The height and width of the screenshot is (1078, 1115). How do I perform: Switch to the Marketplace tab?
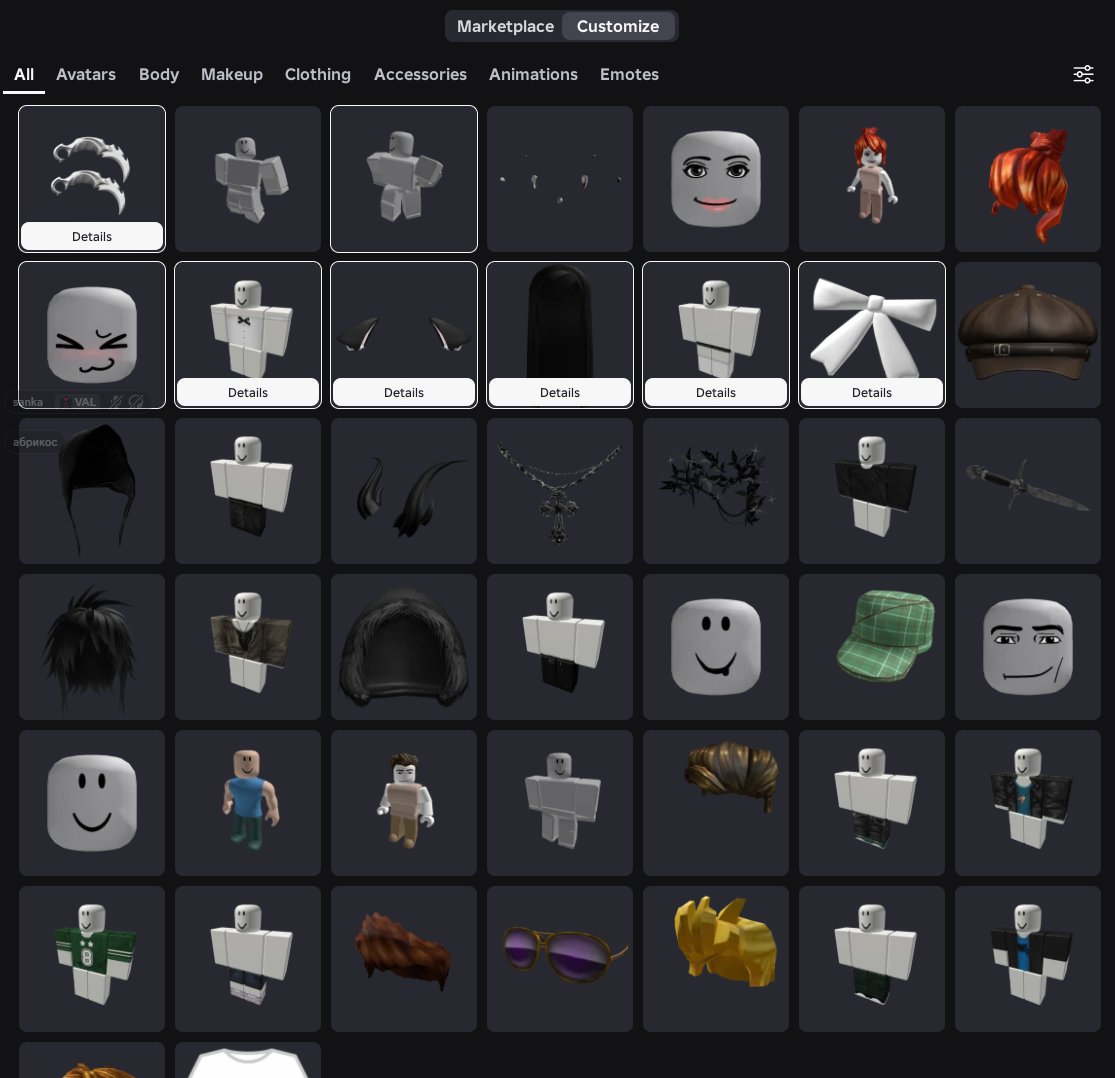[505, 26]
